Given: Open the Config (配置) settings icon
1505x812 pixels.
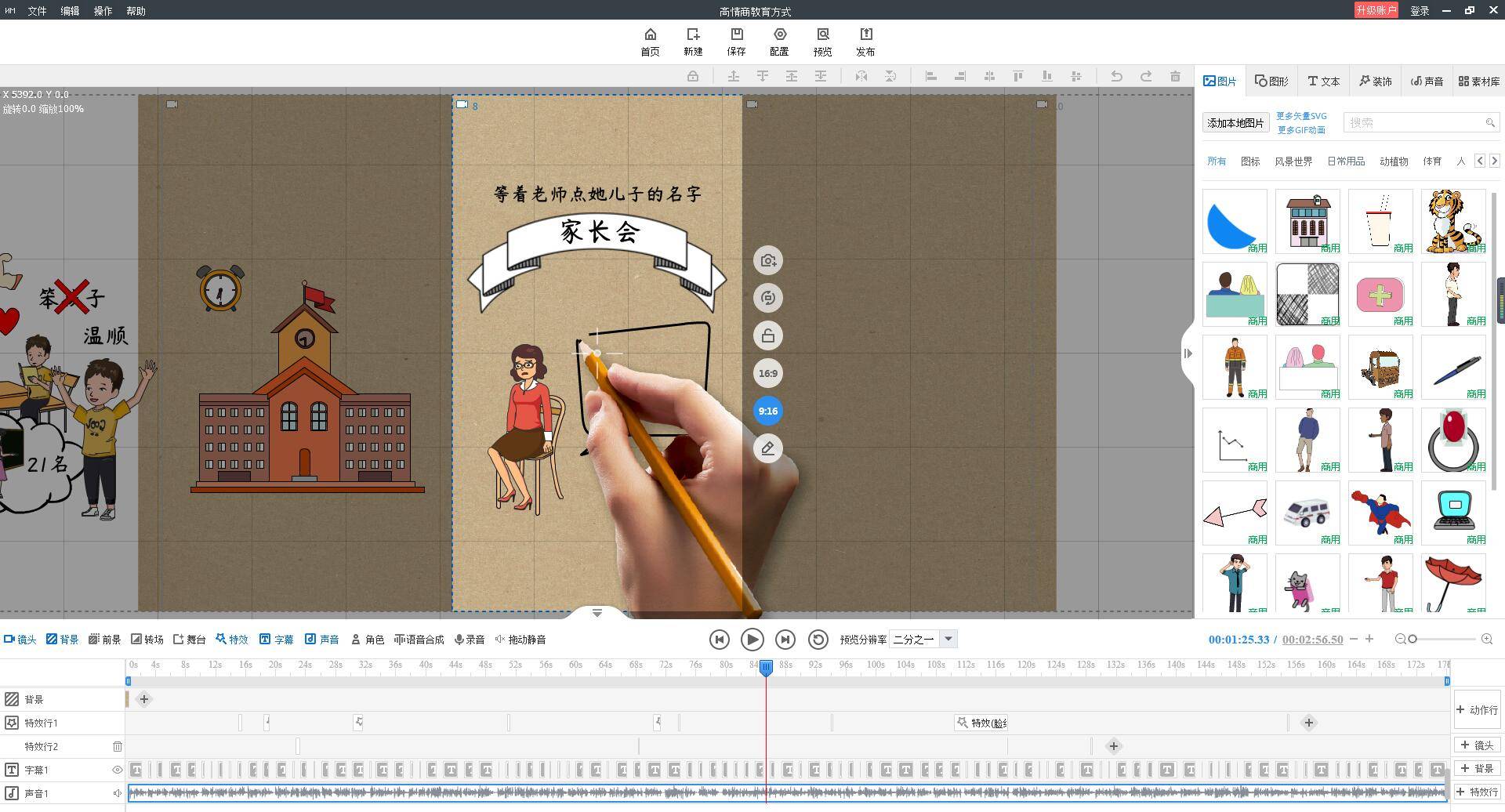Looking at the screenshot, I should coord(779,42).
